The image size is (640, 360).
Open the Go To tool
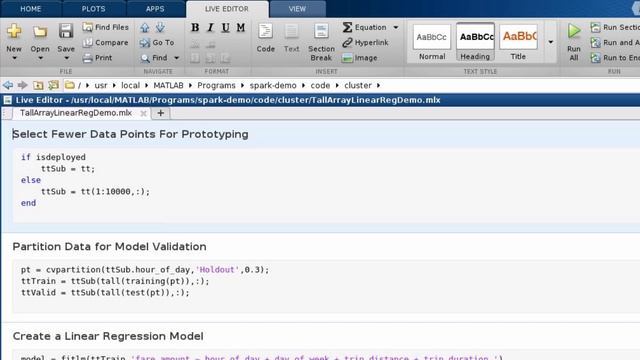coord(157,42)
